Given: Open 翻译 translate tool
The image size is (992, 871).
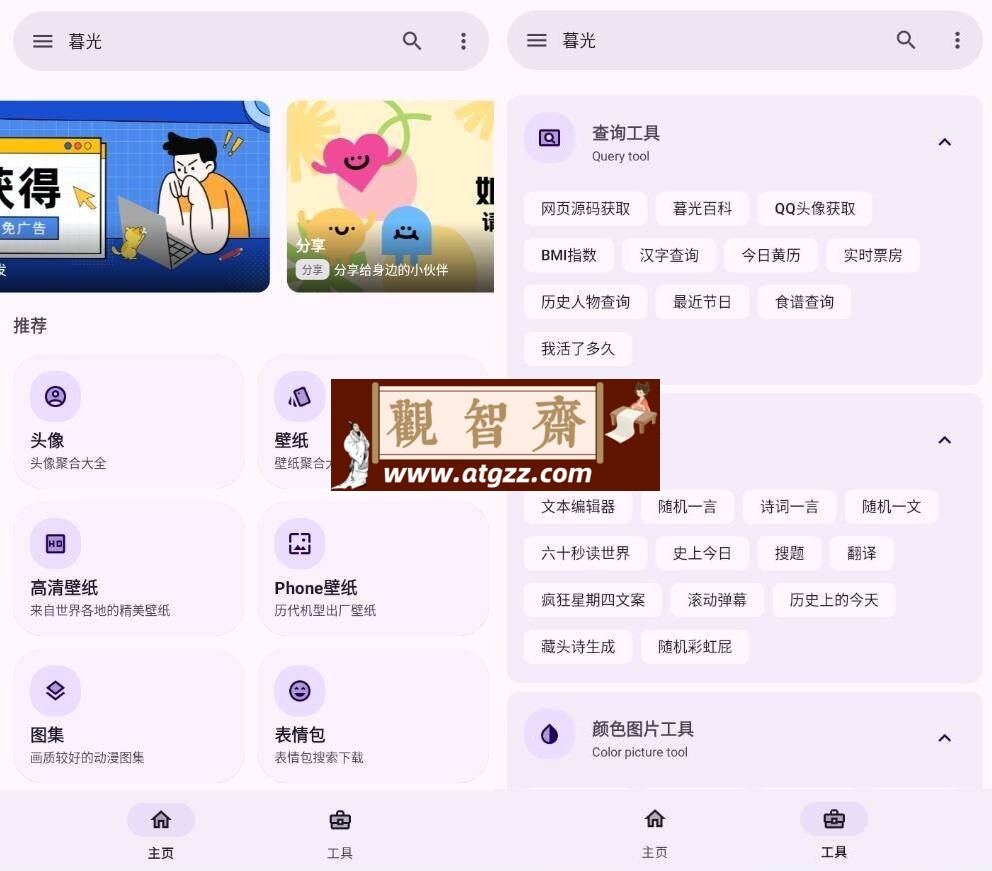Looking at the screenshot, I should pos(862,553).
